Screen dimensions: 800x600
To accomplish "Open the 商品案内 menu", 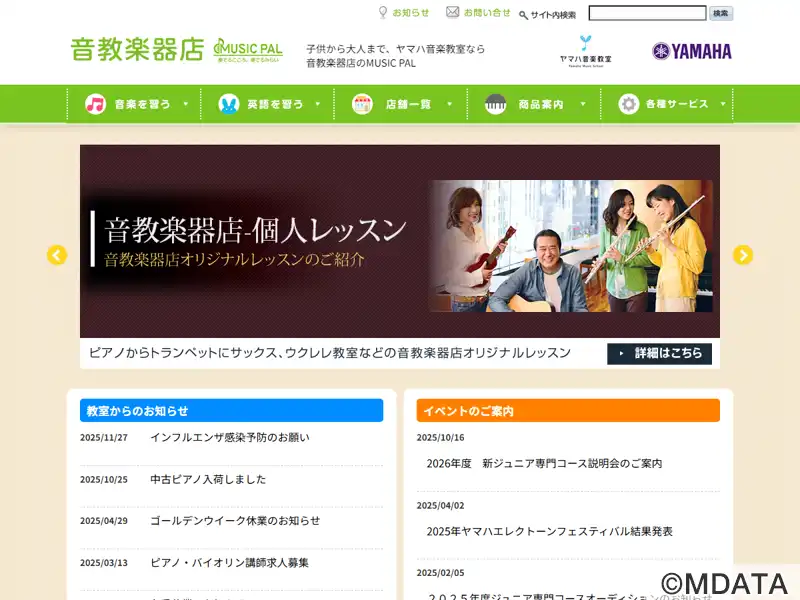I will coord(541,105).
